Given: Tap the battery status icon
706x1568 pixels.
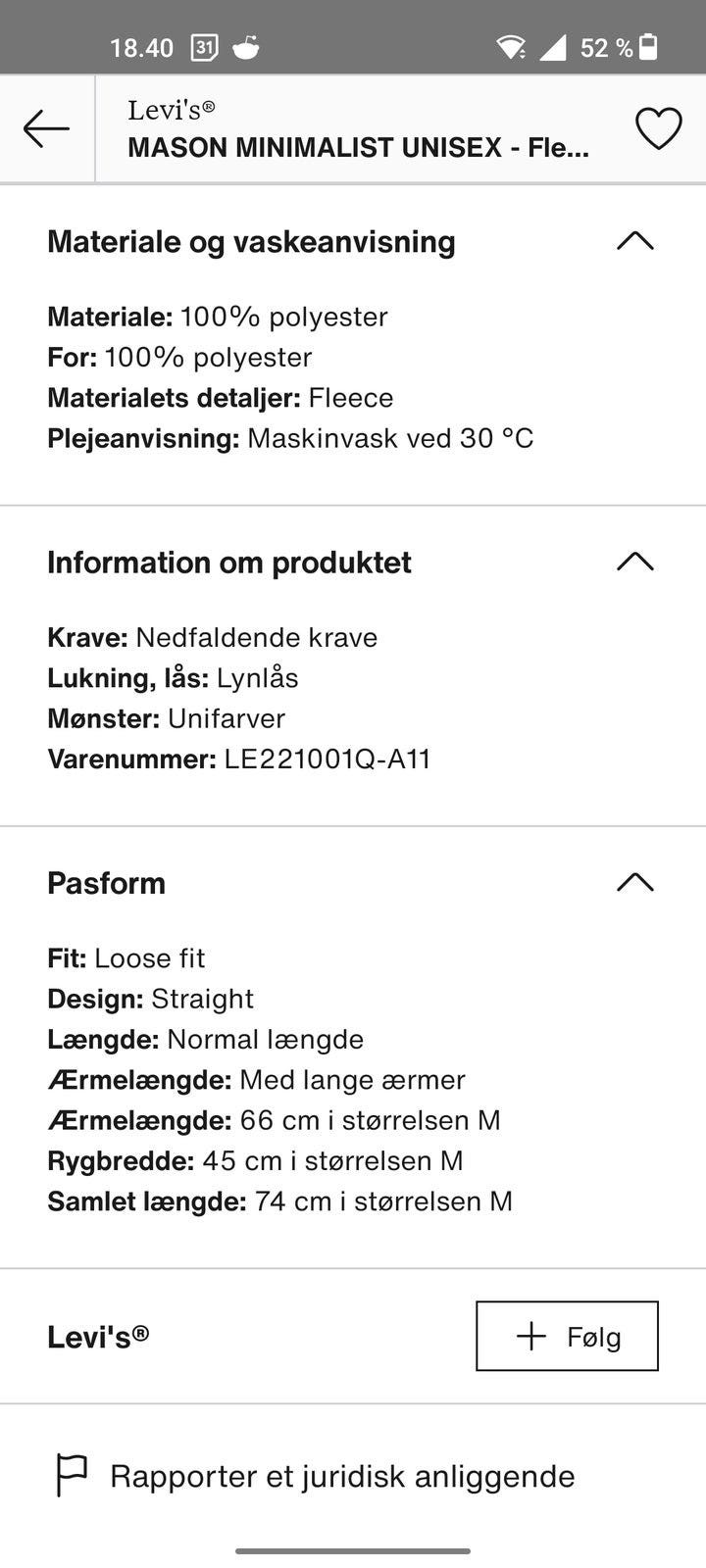Looking at the screenshot, I should click(648, 47).
